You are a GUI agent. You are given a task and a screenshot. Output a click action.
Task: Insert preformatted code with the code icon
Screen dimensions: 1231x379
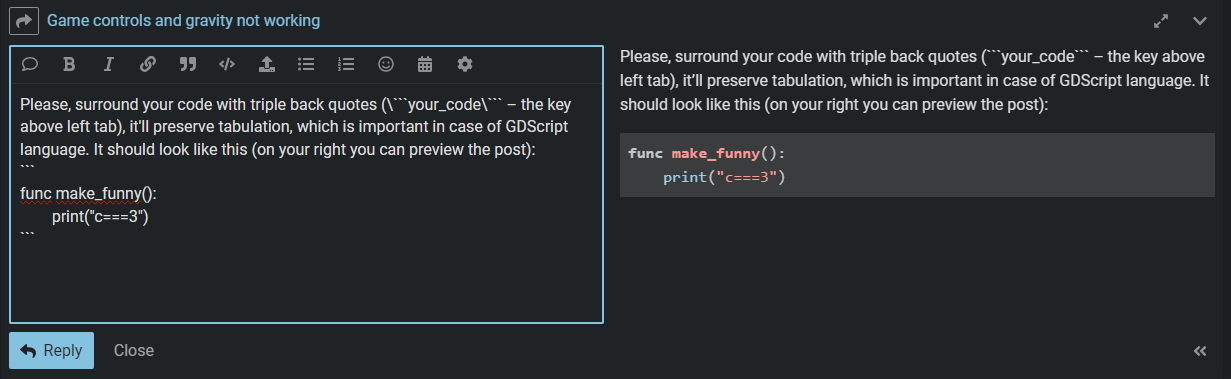227,64
